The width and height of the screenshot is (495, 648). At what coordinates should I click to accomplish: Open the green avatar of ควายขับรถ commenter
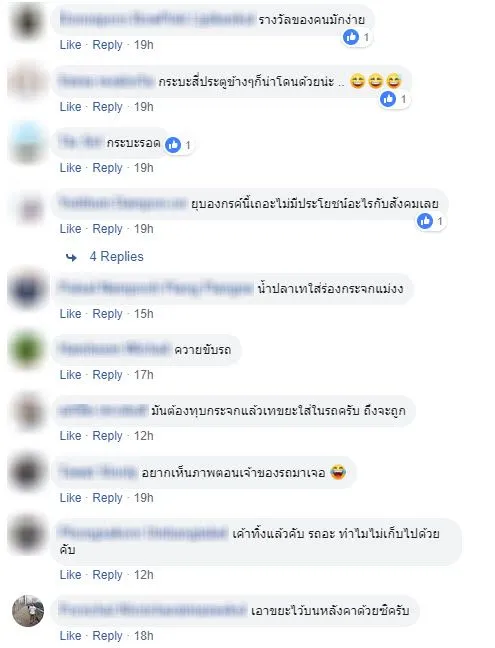(28, 350)
